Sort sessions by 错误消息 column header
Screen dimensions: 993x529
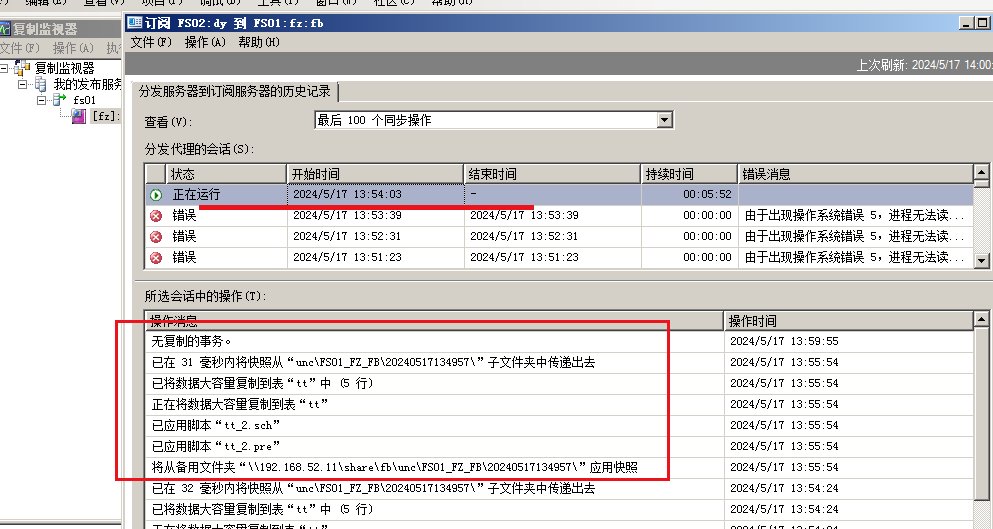856,174
